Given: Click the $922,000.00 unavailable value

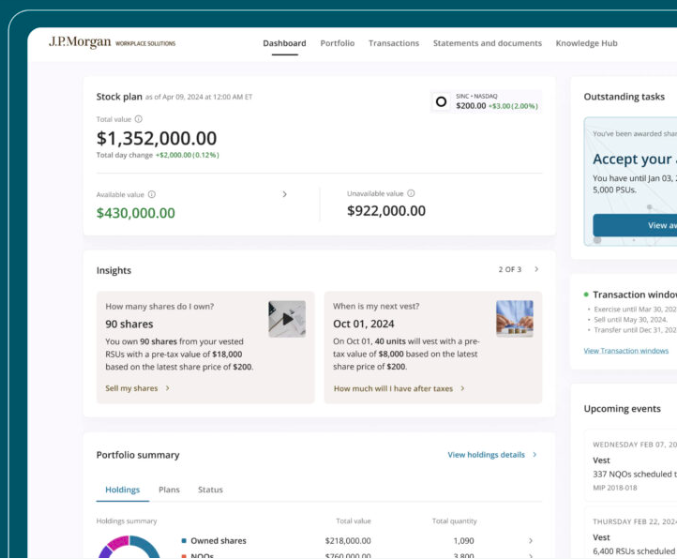Looking at the screenshot, I should [386, 211].
